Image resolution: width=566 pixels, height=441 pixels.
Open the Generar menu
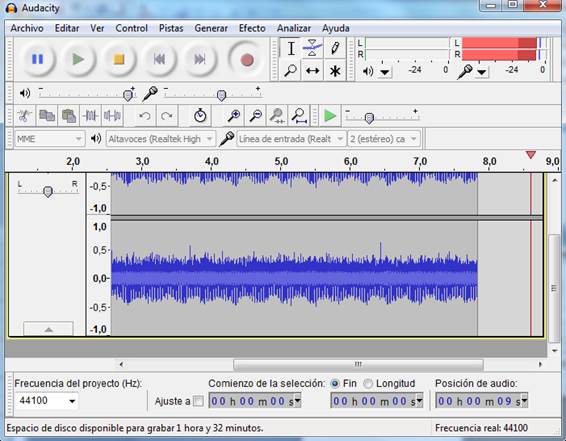click(211, 28)
